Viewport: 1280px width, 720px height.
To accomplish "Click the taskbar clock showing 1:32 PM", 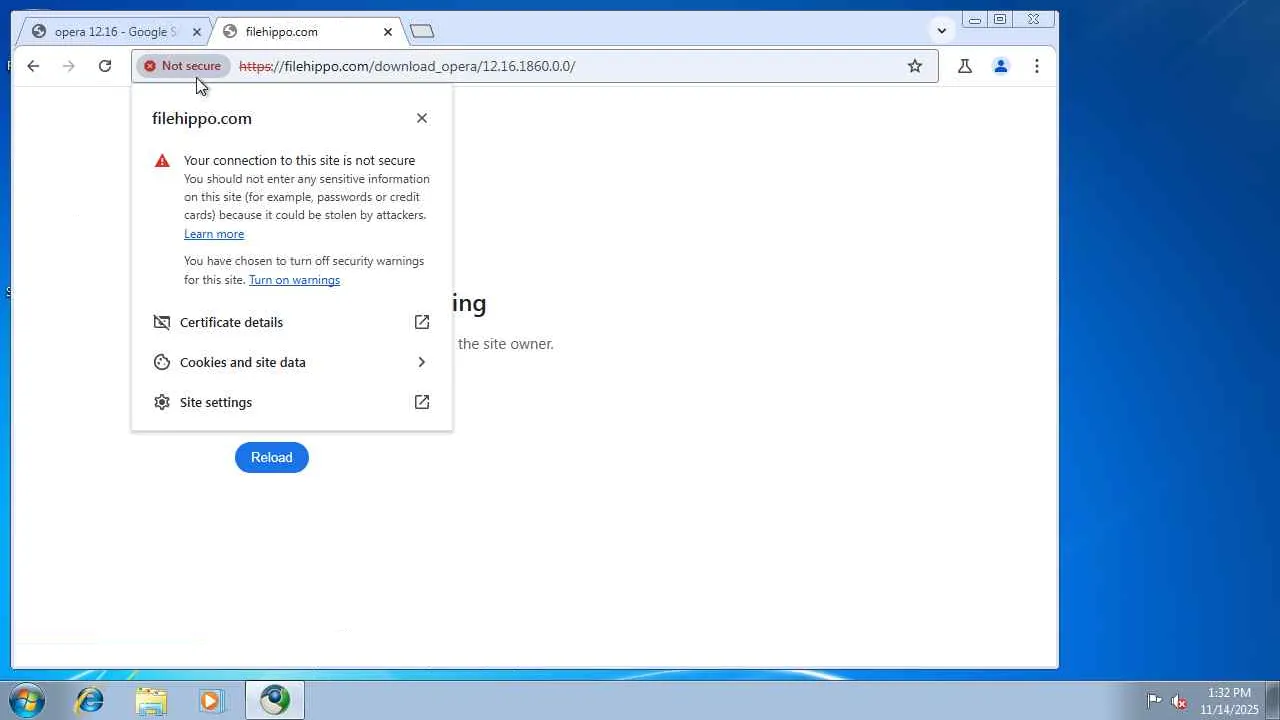I will coord(1229,701).
